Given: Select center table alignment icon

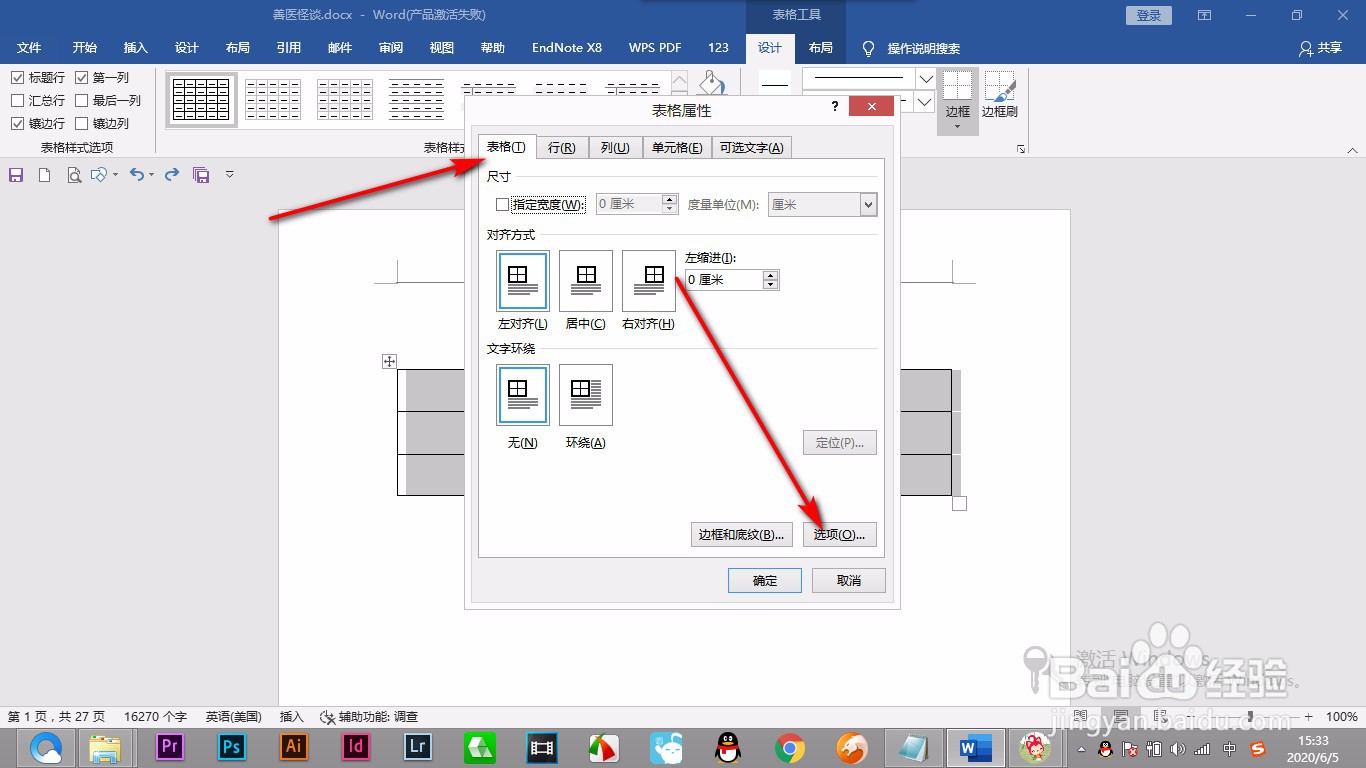Looking at the screenshot, I should [x=586, y=281].
